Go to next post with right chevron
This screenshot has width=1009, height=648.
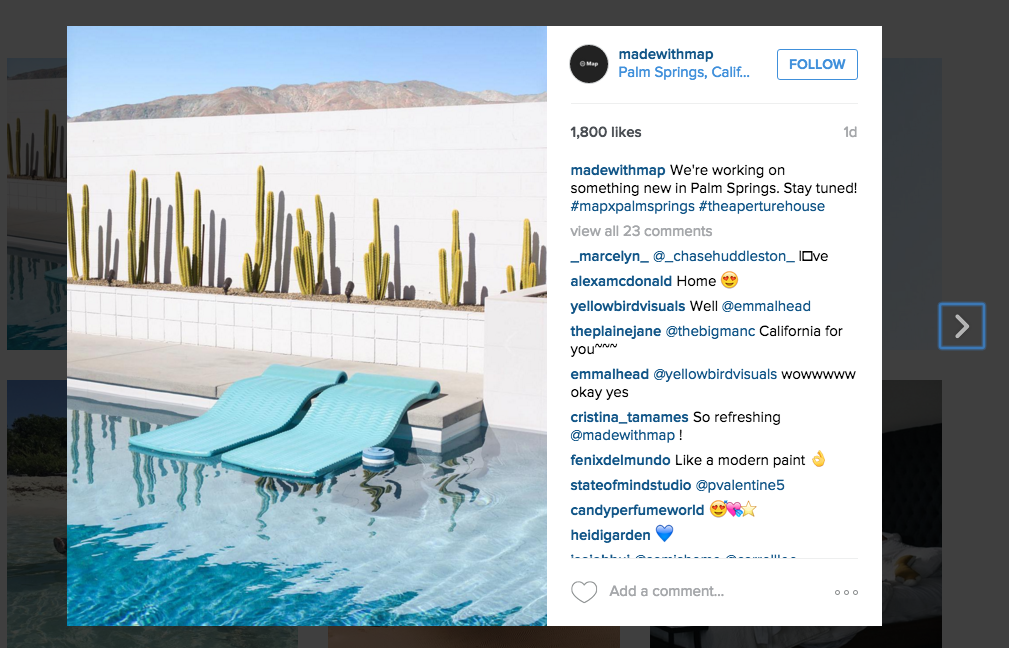click(x=961, y=326)
